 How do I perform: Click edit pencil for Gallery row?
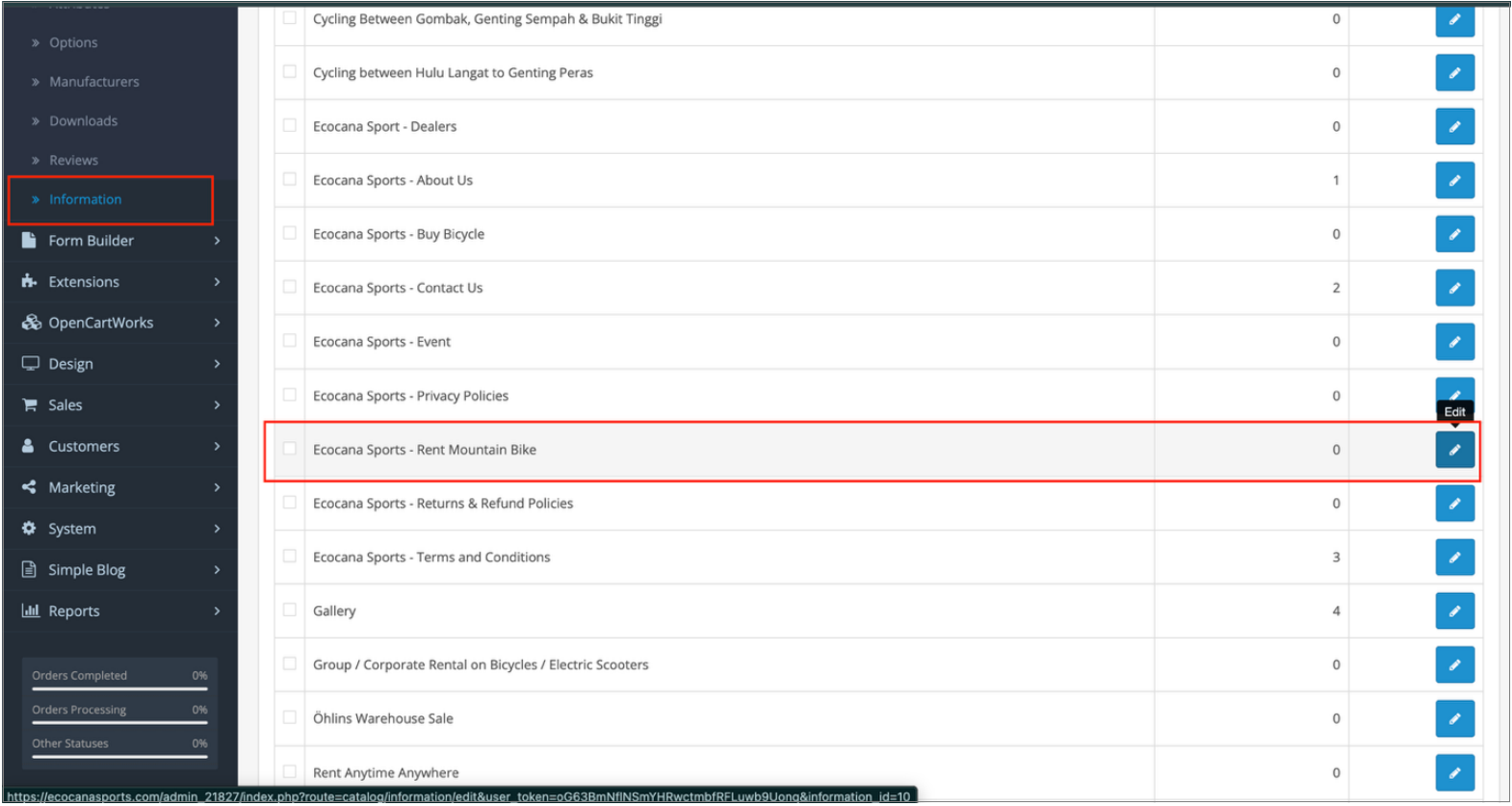1454,611
